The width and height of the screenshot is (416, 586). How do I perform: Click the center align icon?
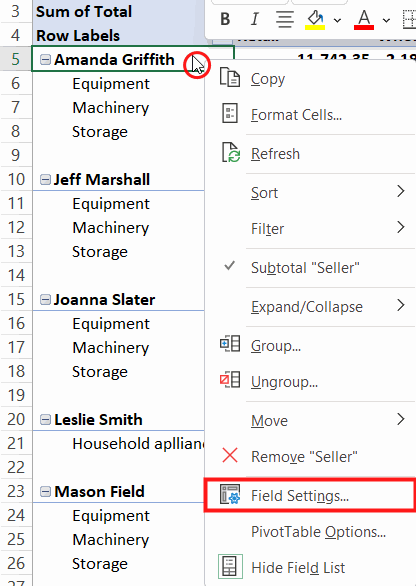click(285, 19)
